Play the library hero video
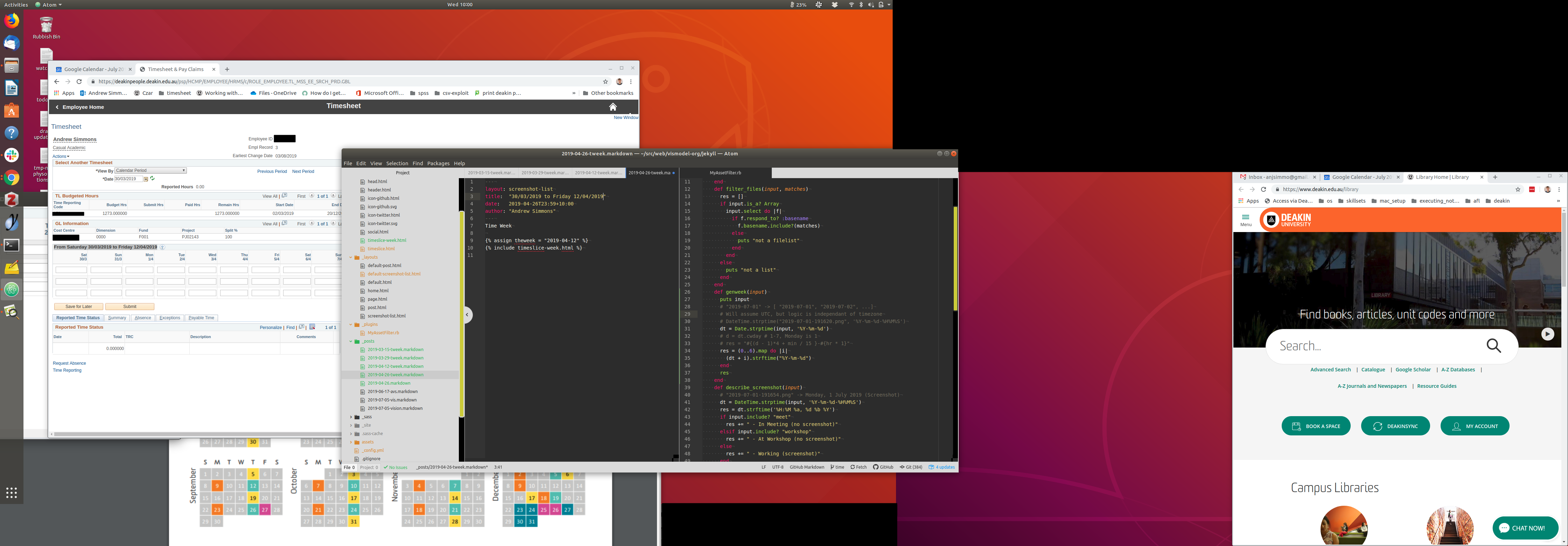The width and height of the screenshot is (1568, 546). [1547, 334]
